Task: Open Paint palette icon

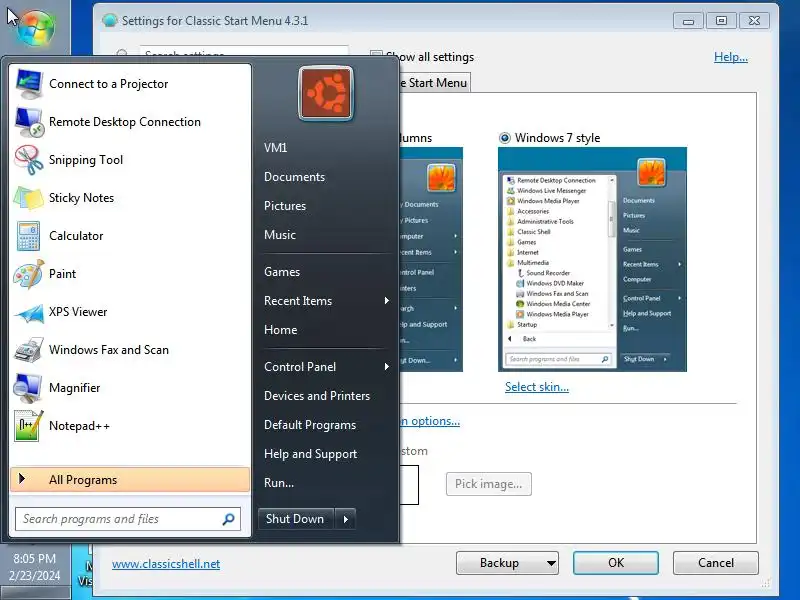Action: (x=29, y=274)
